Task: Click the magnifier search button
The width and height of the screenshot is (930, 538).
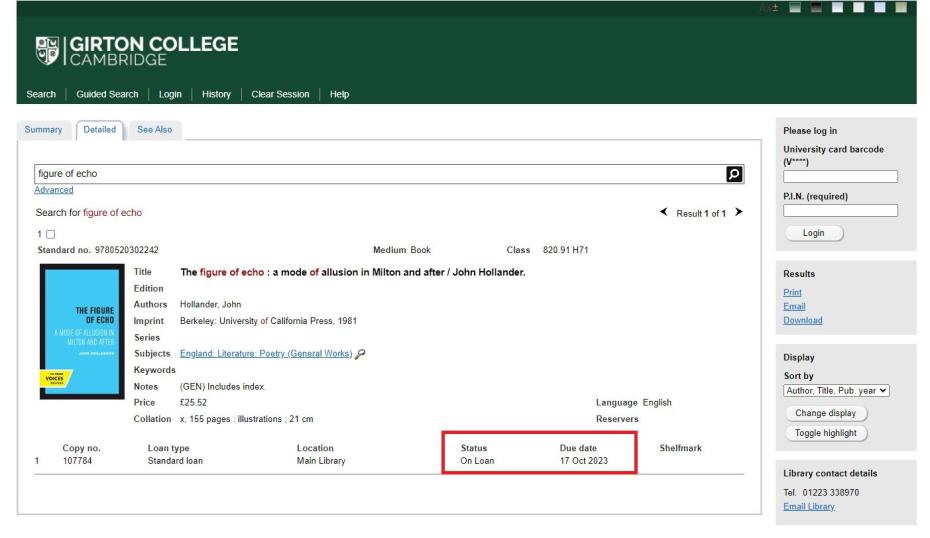Action: [x=735, y=173]
